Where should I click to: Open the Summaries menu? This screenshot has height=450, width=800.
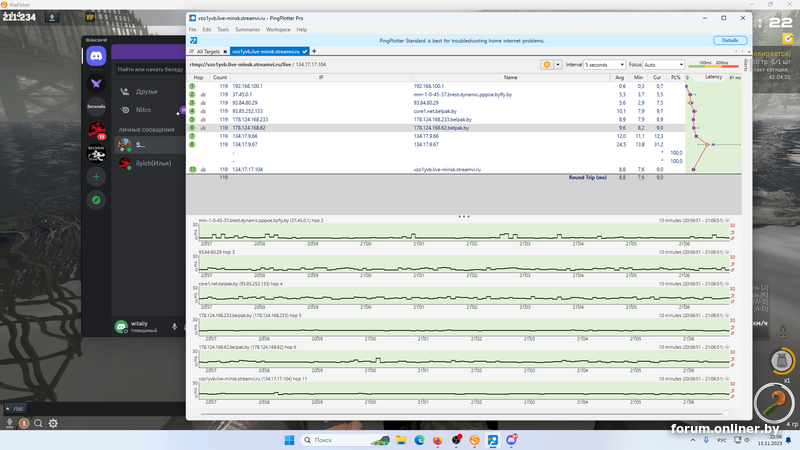coord(248,30)
